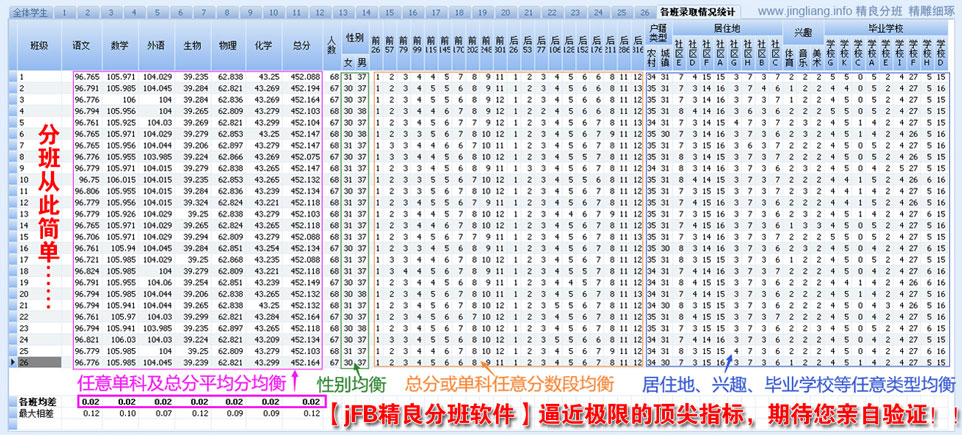Select the 各班录取情况统计 tab

pos(698,12)
